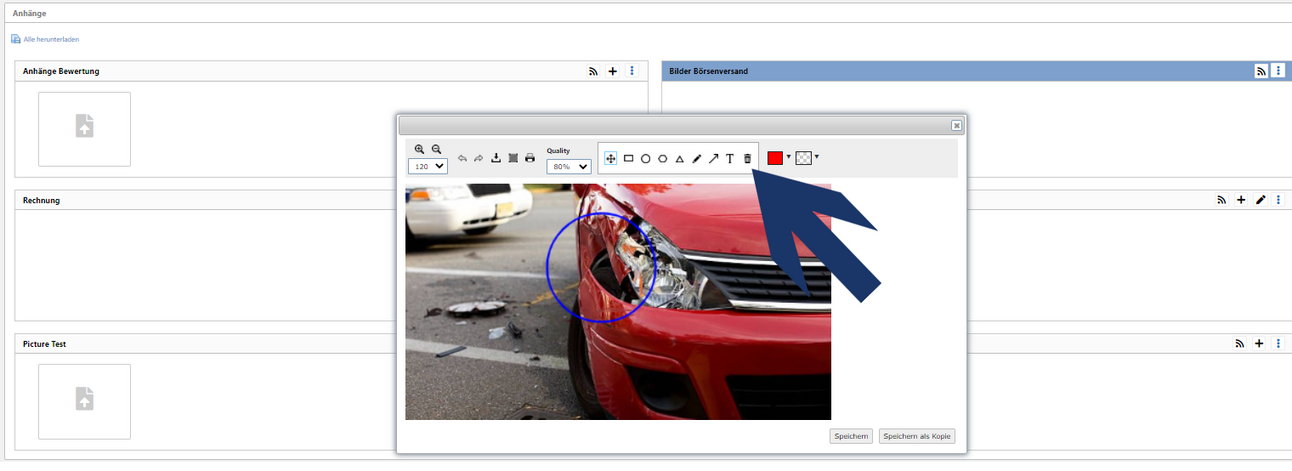Screen dimensions: 1292x471
Task: Expand the red stroke color dropdown arrow
Action: click(789, 157)
